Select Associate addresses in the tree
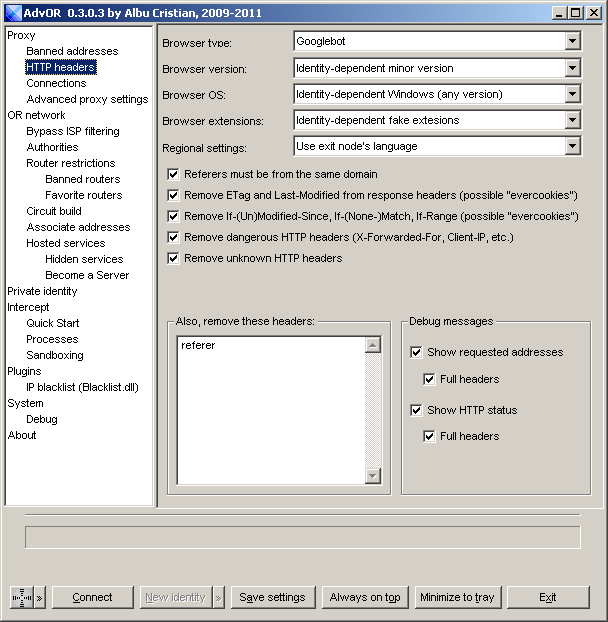This screenshot has width=608, height=622. [x=79, y=227]
